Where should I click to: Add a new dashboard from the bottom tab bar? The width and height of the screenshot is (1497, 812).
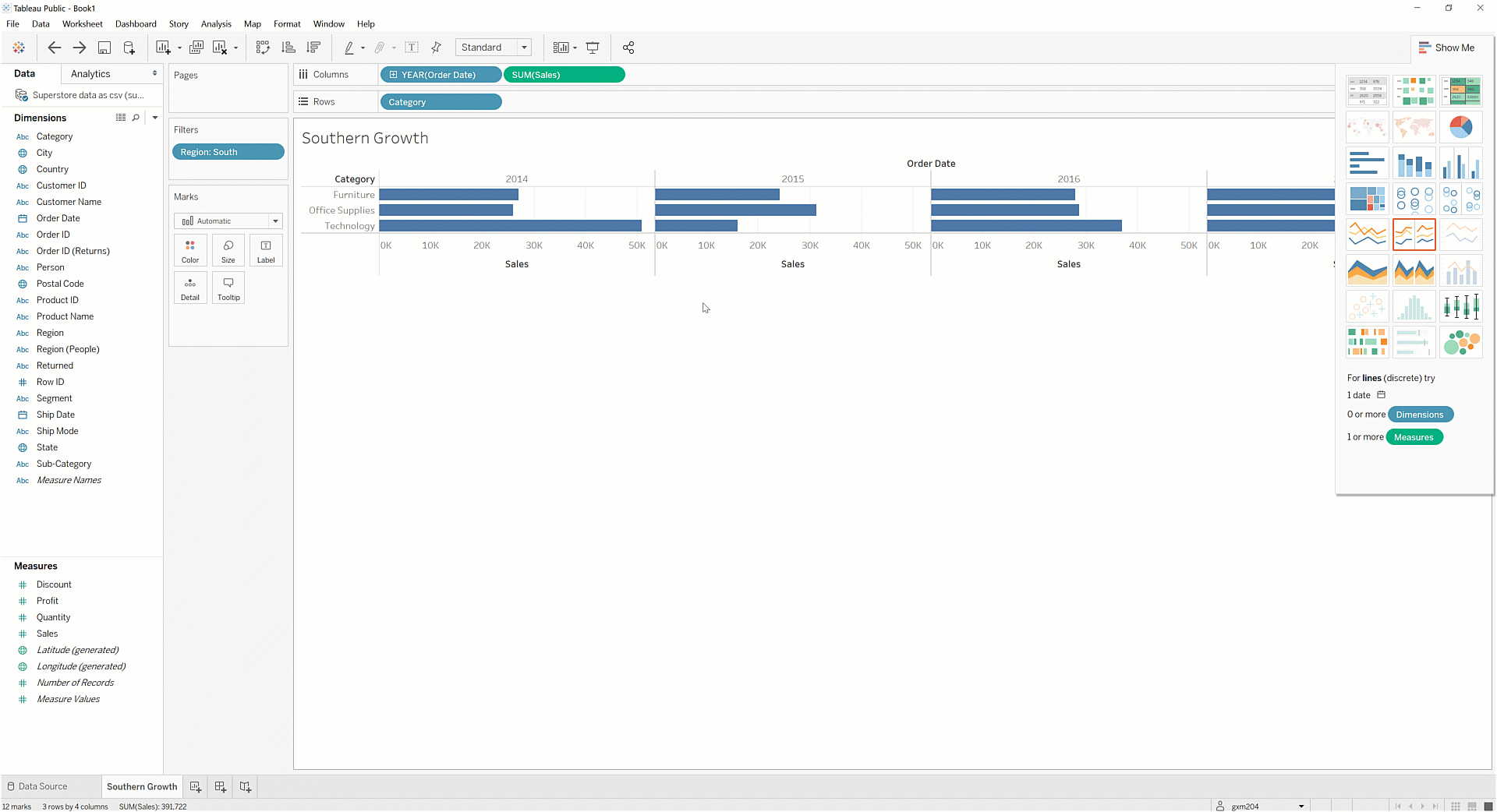(221, 786)
